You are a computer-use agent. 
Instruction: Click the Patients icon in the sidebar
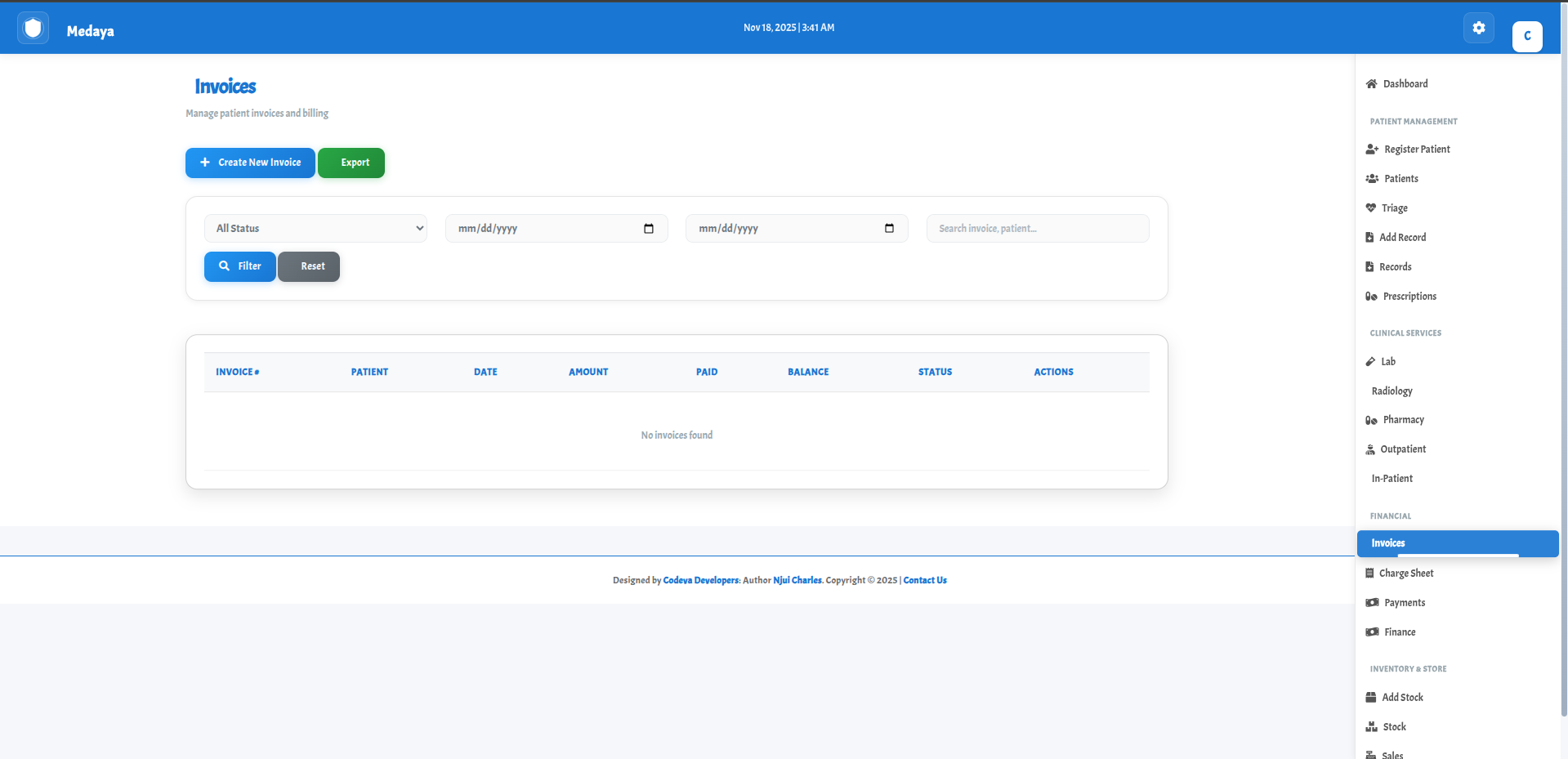pos(1371,178)
